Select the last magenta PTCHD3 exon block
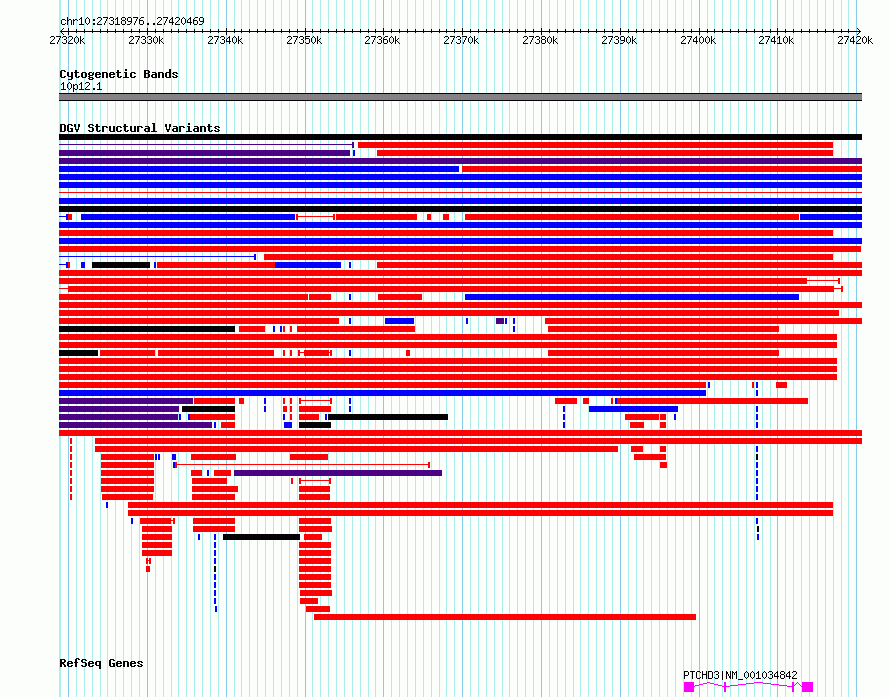The height and width of the screenshot is (697, 890). (x=808, y=687)
